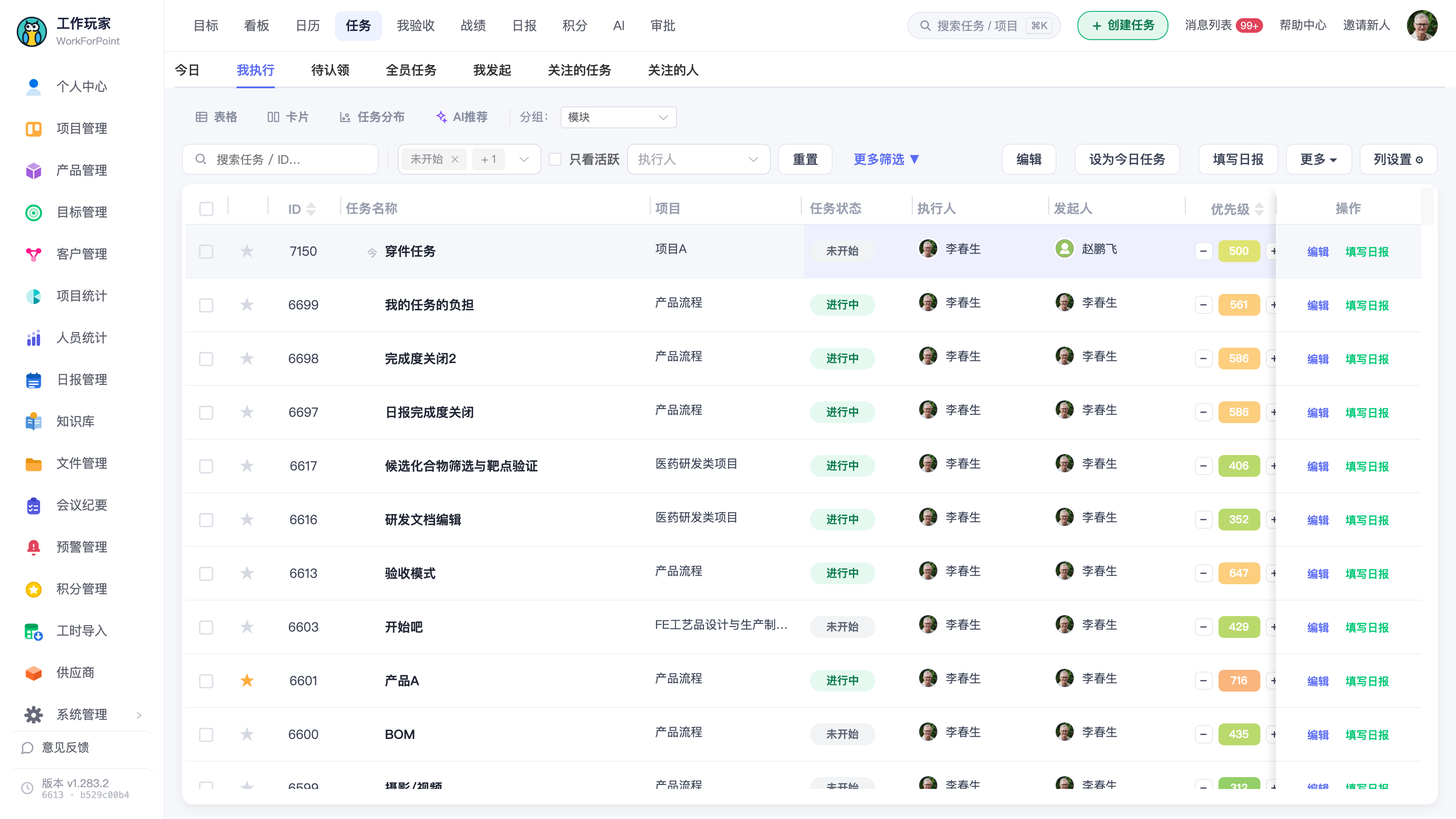Click 设为今日任务 button
The image size is (1456, 819).
tap(1127, 159)
